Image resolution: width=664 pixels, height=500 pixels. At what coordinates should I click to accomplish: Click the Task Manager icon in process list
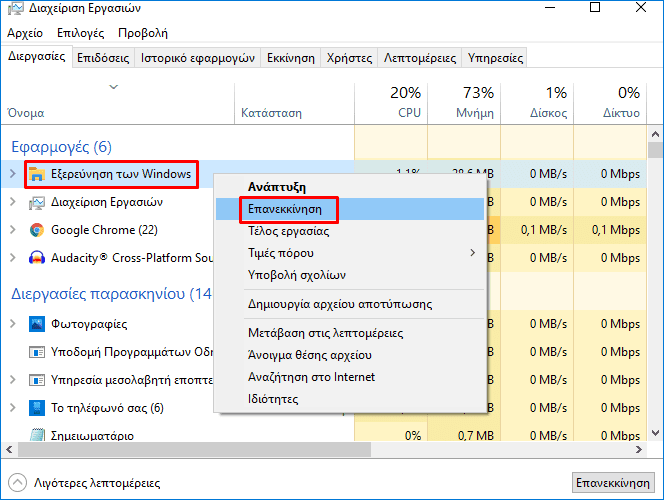(x=37, y=202)
